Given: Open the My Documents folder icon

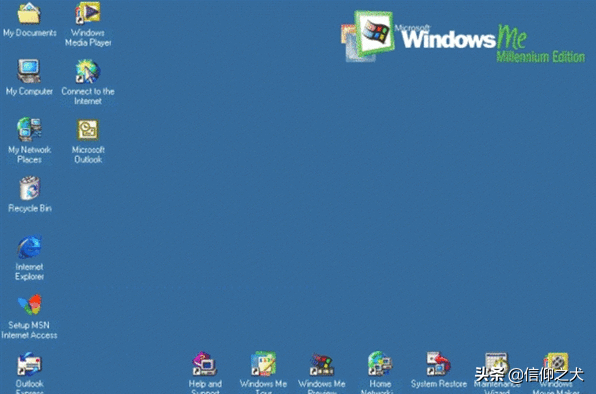Looking at the screenshot, I should (29, 13).
